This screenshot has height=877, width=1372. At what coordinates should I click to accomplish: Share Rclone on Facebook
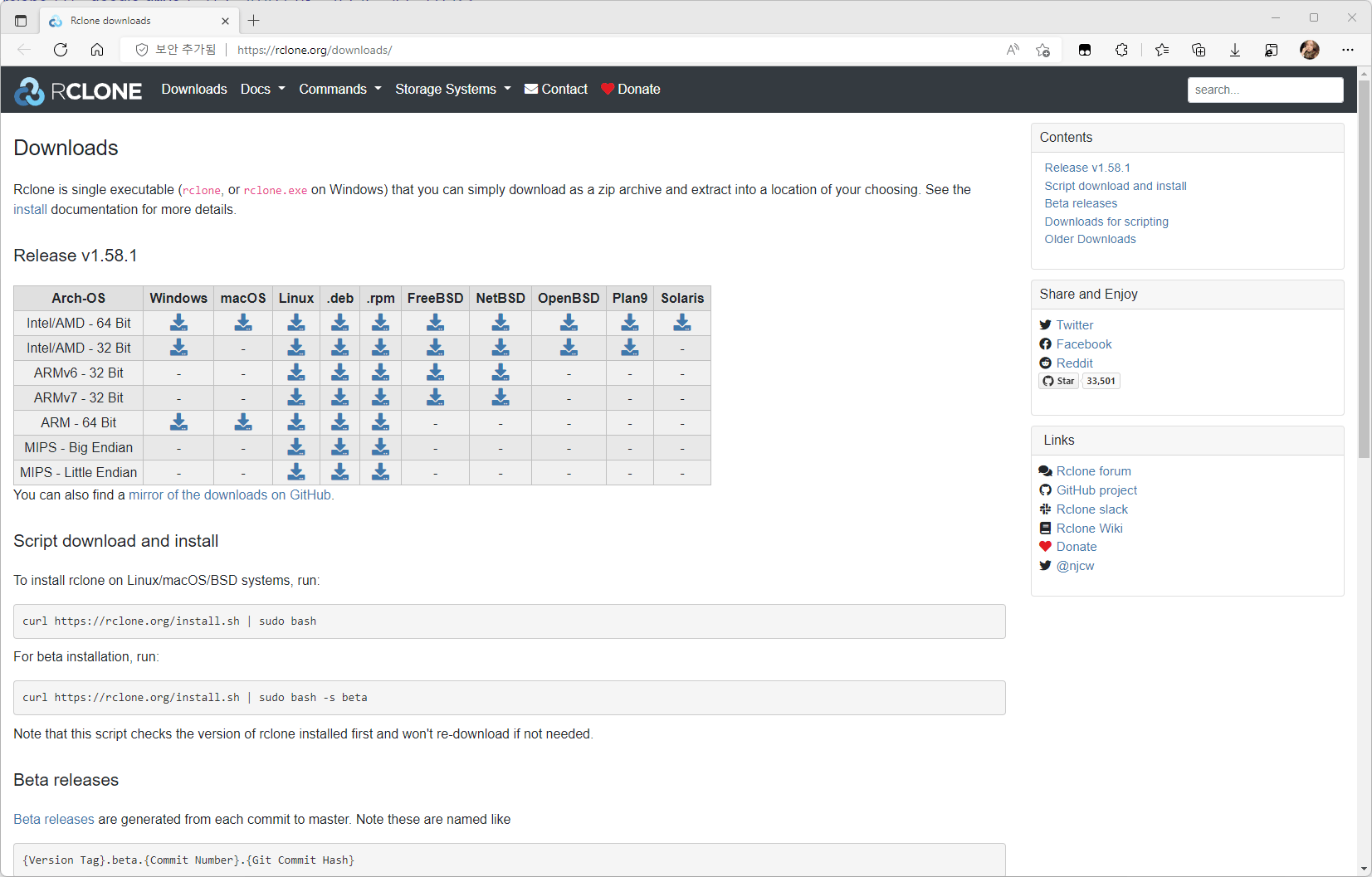coord(1084,344)
